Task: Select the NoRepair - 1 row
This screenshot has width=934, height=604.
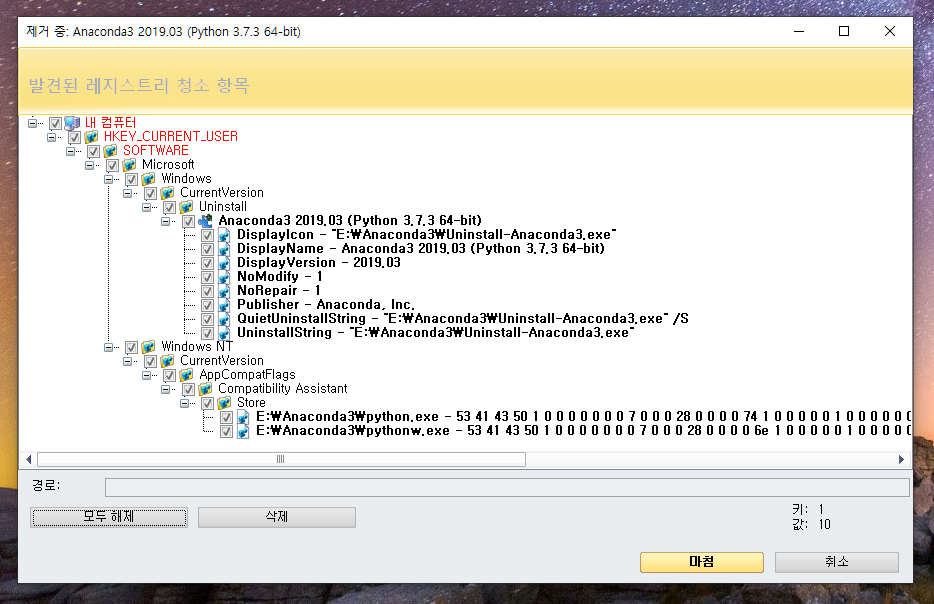Action: click(x=279, y=291)
